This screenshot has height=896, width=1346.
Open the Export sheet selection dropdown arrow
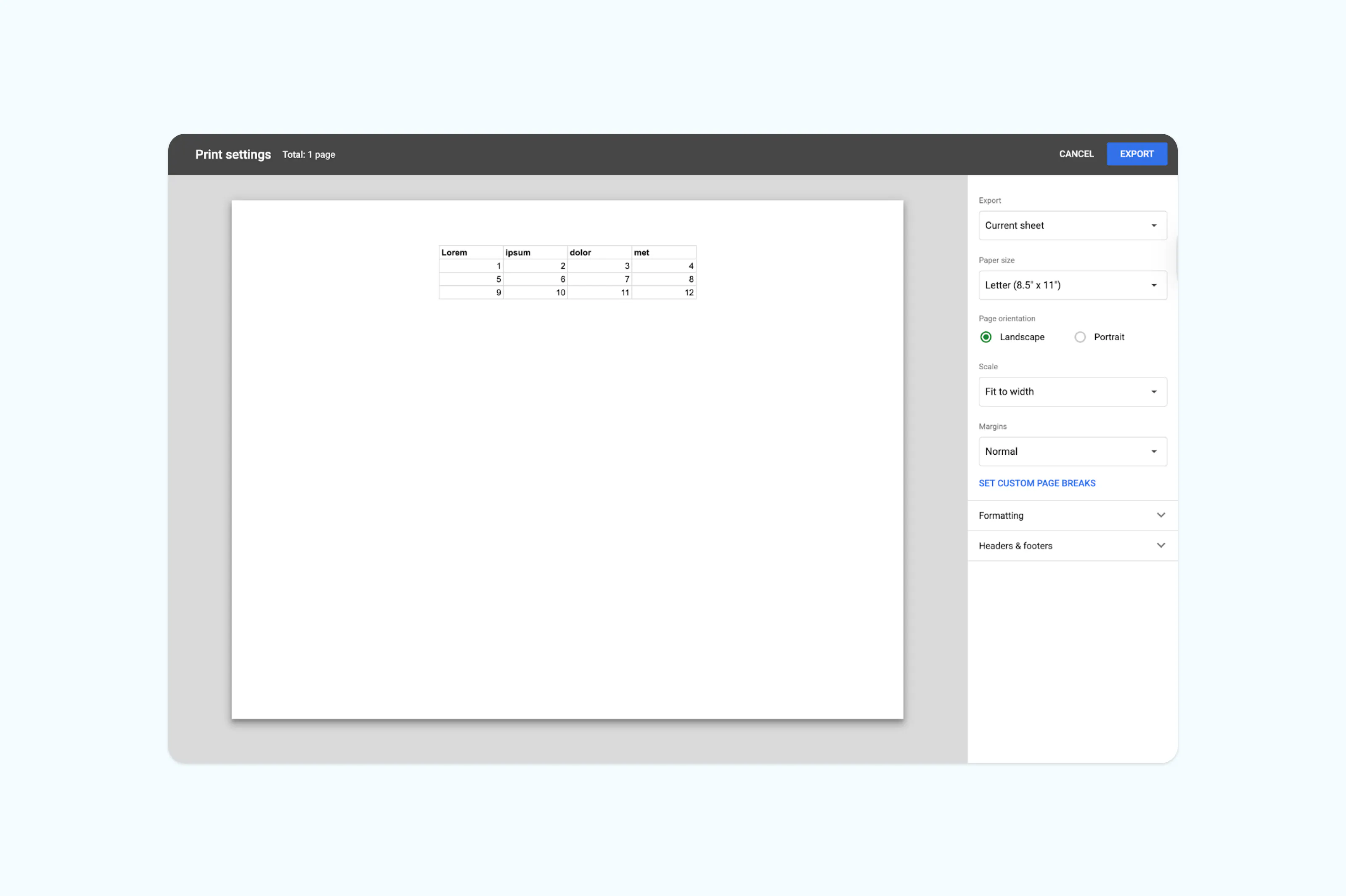tap(1153, 225)
